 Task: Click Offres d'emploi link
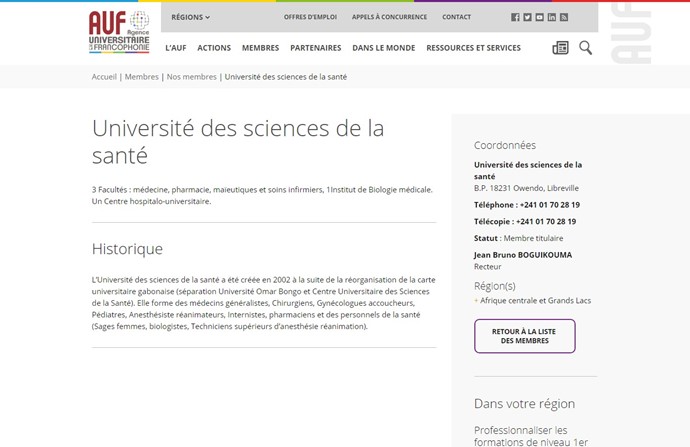[309, 17]
